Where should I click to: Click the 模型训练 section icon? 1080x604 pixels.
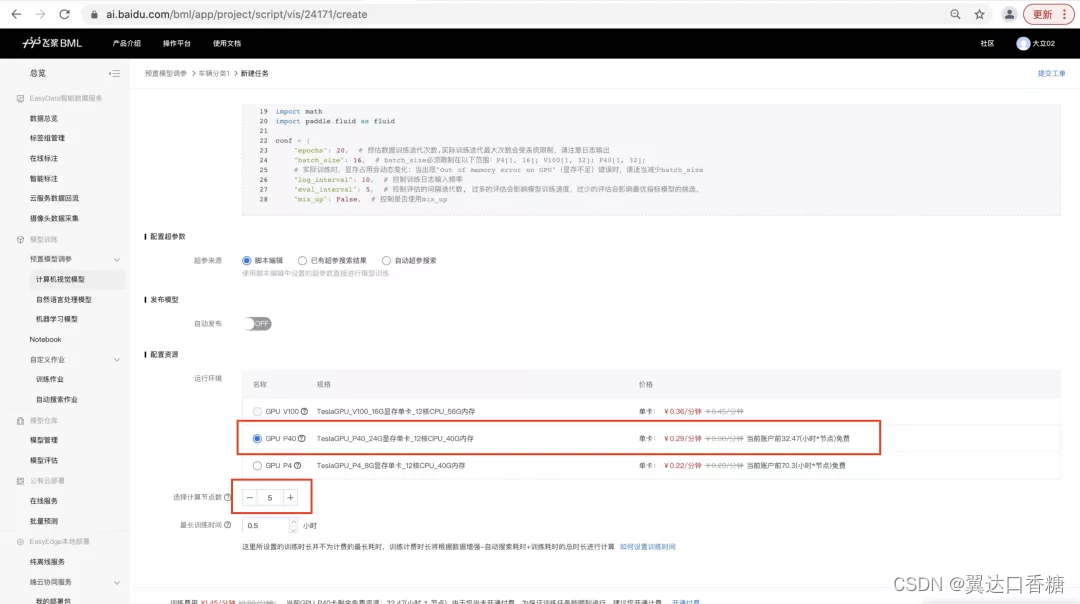coord(20,240)
